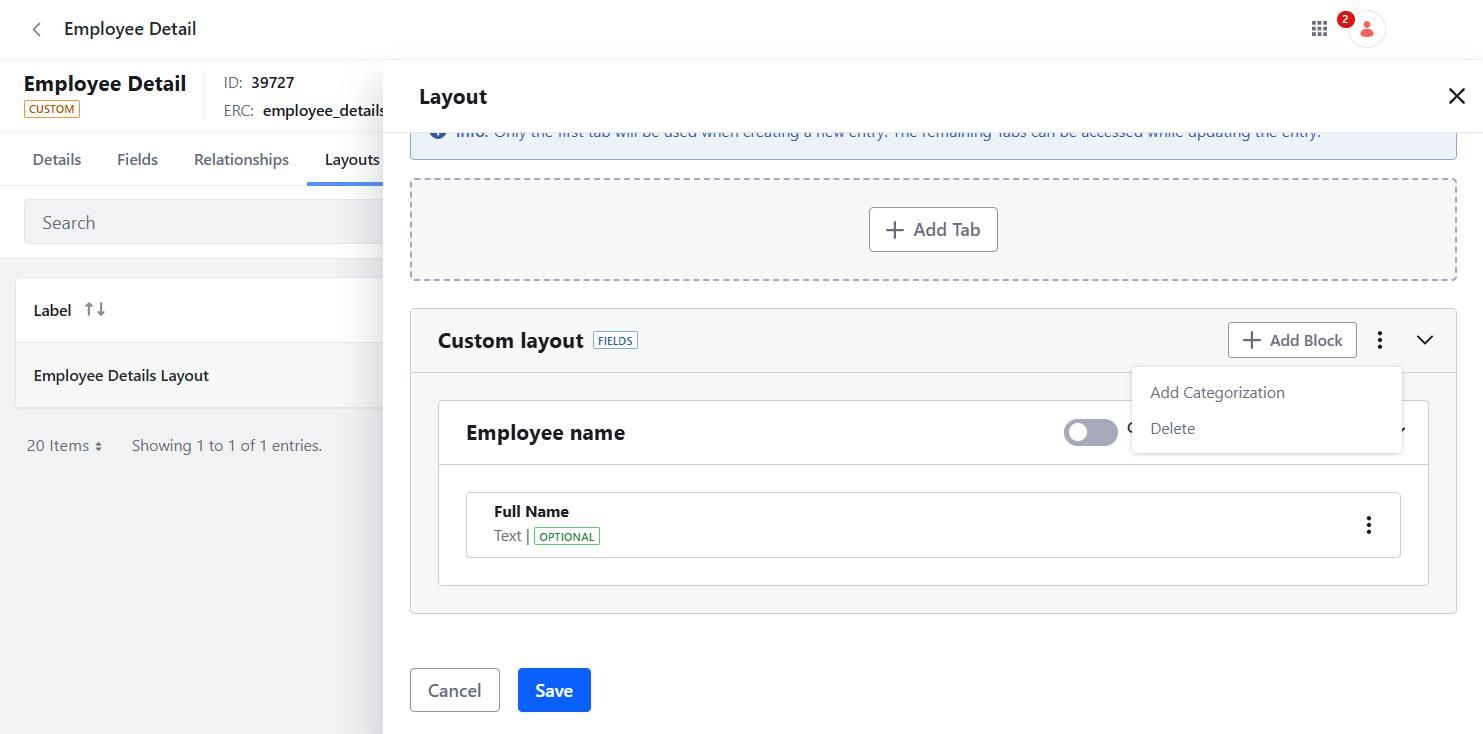Screen dimensions: 1483x734
Task: Open Custom layout kebab options menu
Action: point(1380,340)
